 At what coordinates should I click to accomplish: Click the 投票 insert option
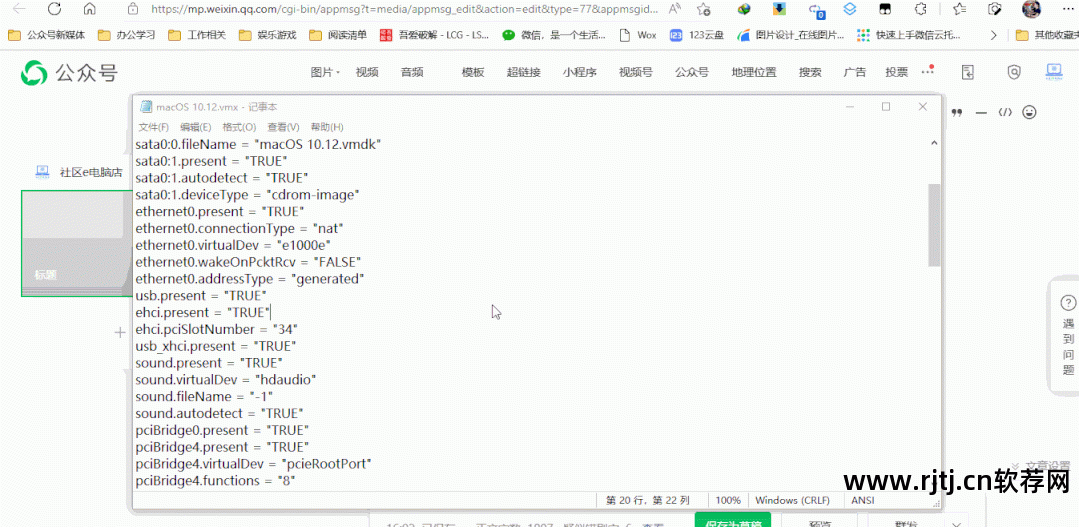[897, 72]
